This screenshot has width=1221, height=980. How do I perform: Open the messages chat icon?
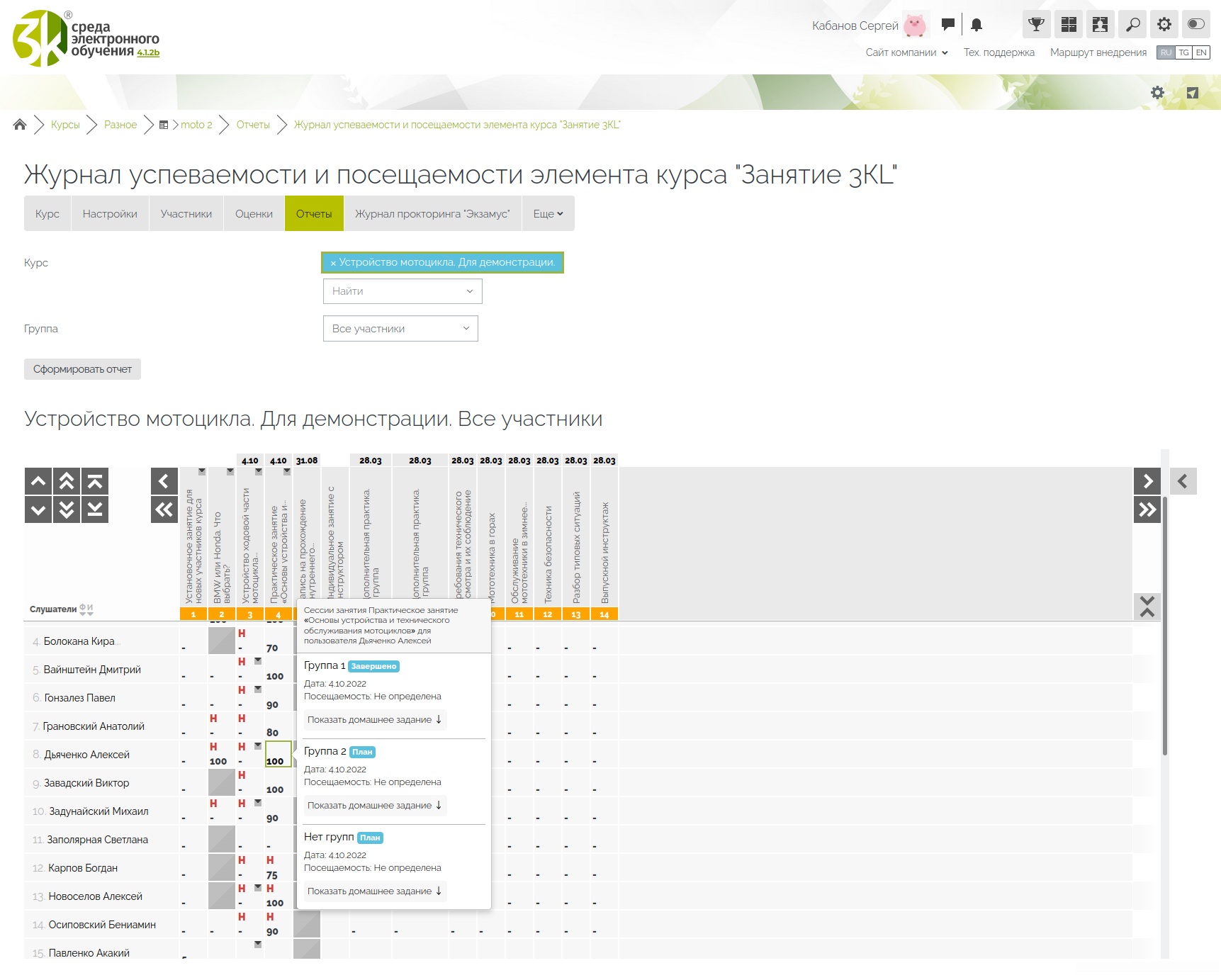coord(947,25)
